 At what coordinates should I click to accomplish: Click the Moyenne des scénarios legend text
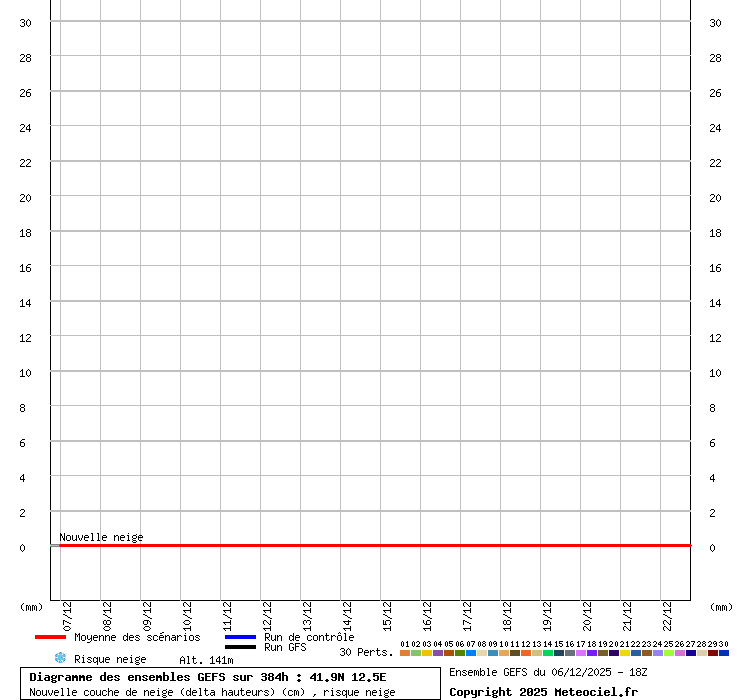(x=137, y=637)
